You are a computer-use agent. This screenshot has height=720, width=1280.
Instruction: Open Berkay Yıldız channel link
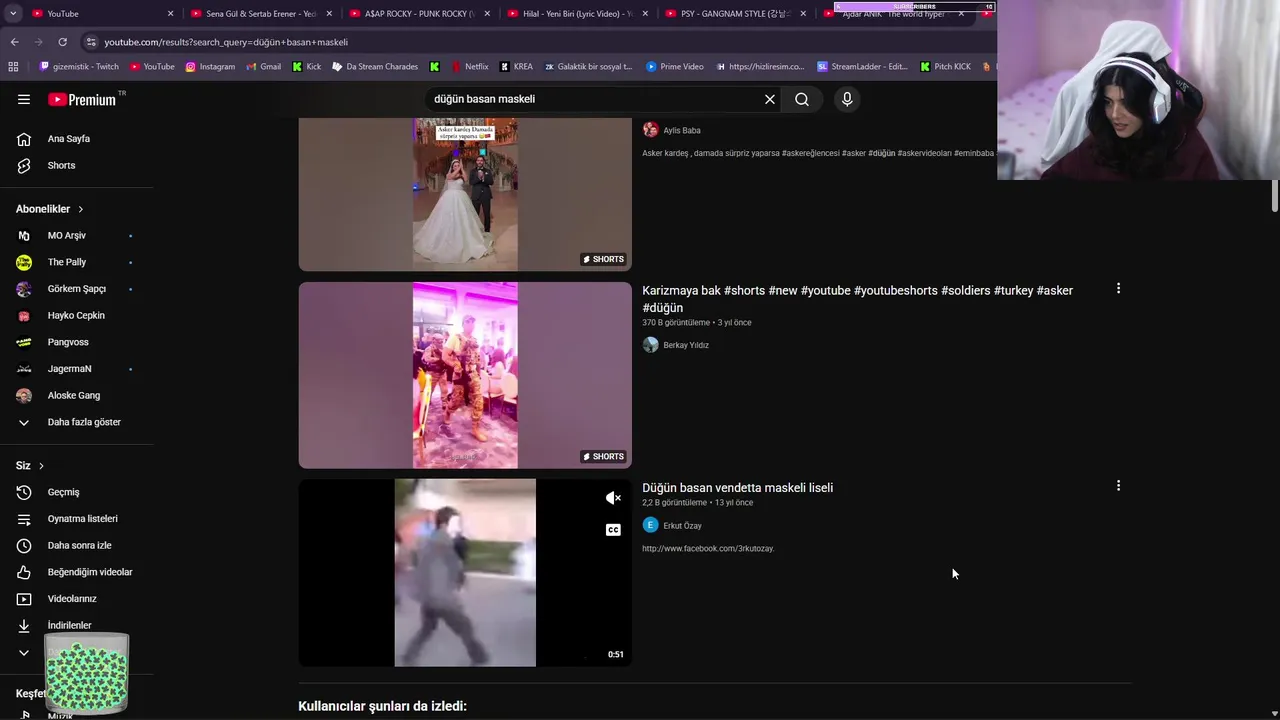(x=686, y=345)
